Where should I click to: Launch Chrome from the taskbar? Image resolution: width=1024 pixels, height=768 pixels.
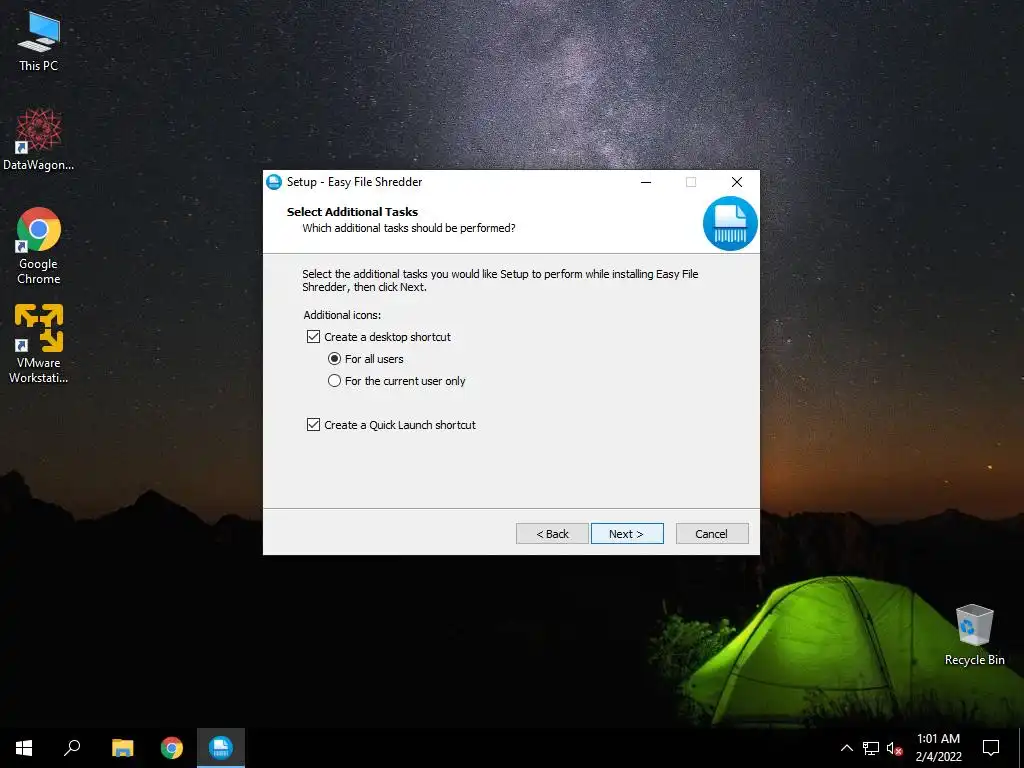172,748
